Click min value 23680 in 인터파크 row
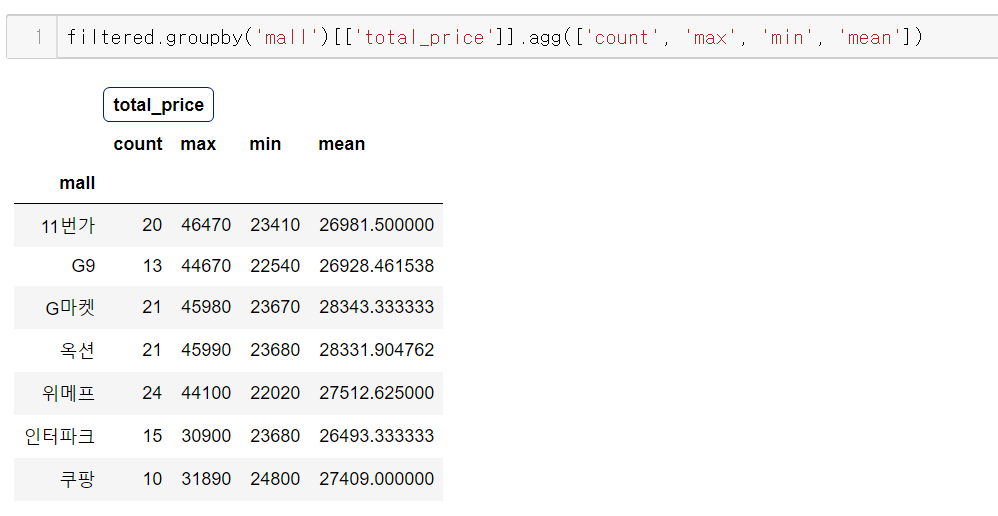This screenshot has height=516, width=998. (x=275, y=436)
